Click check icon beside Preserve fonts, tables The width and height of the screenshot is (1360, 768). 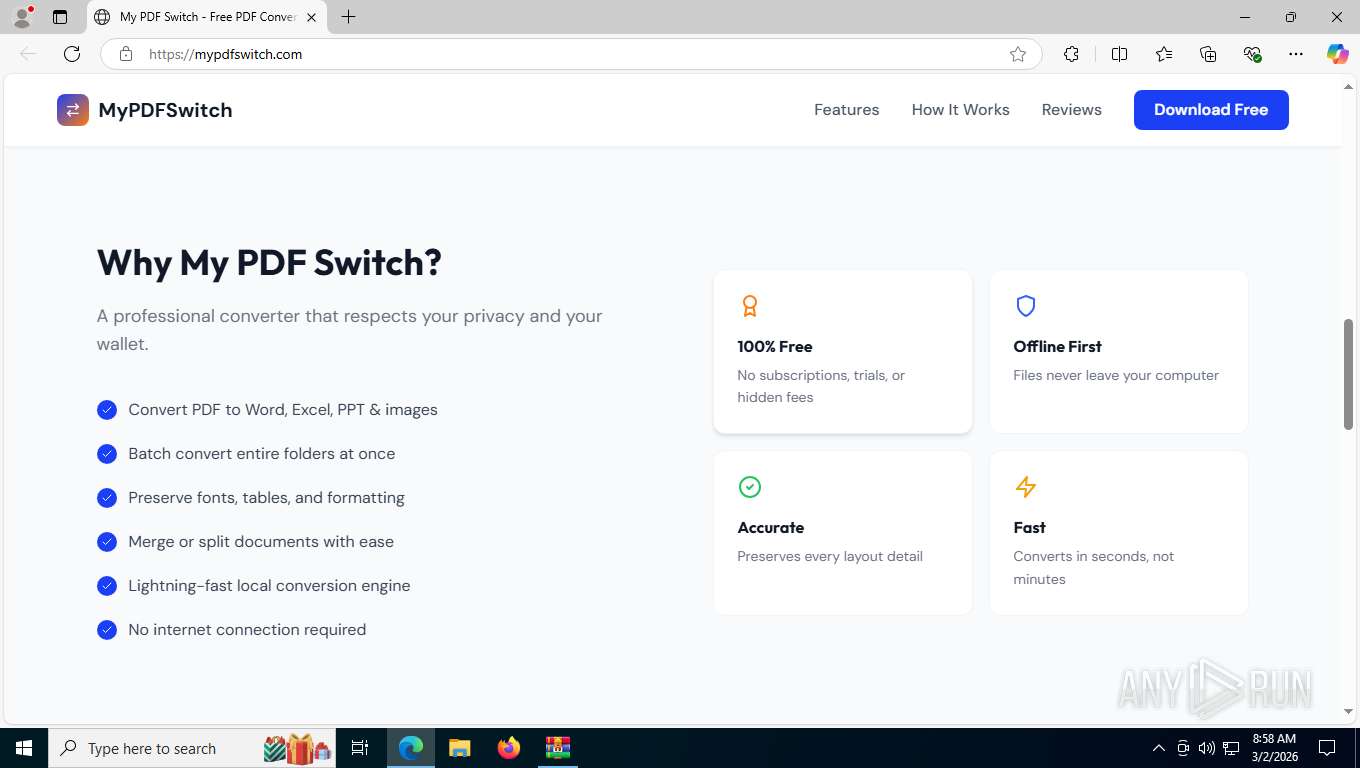point(107,498)
